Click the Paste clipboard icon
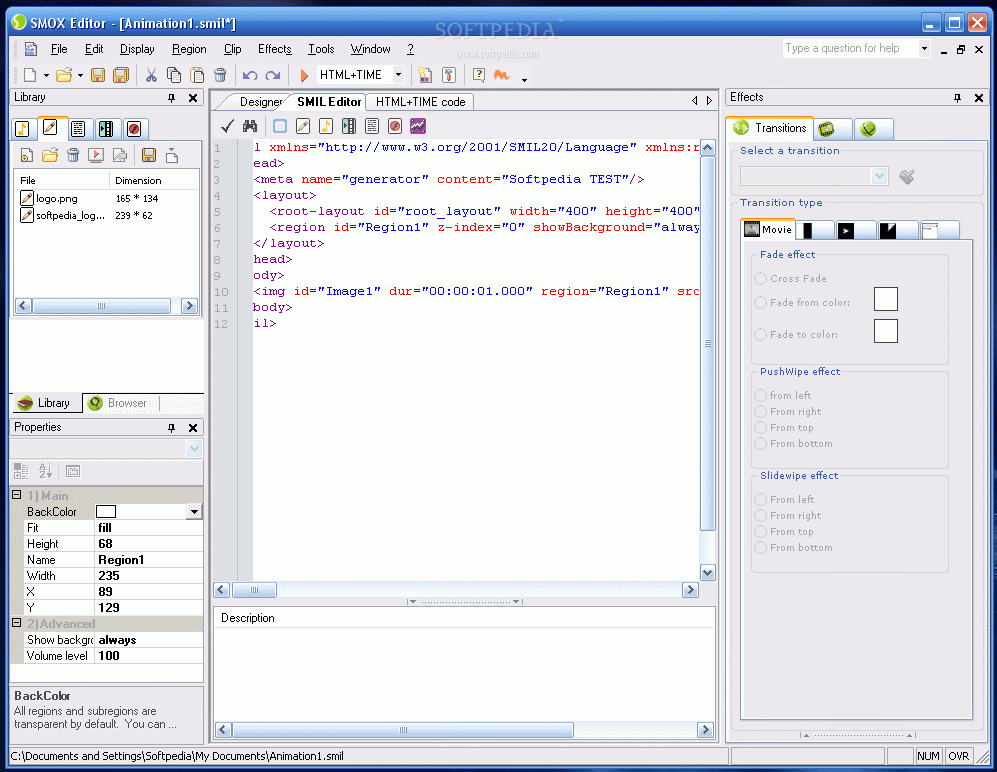This screenshot has width=997, height=772. (x=197, y=75)
